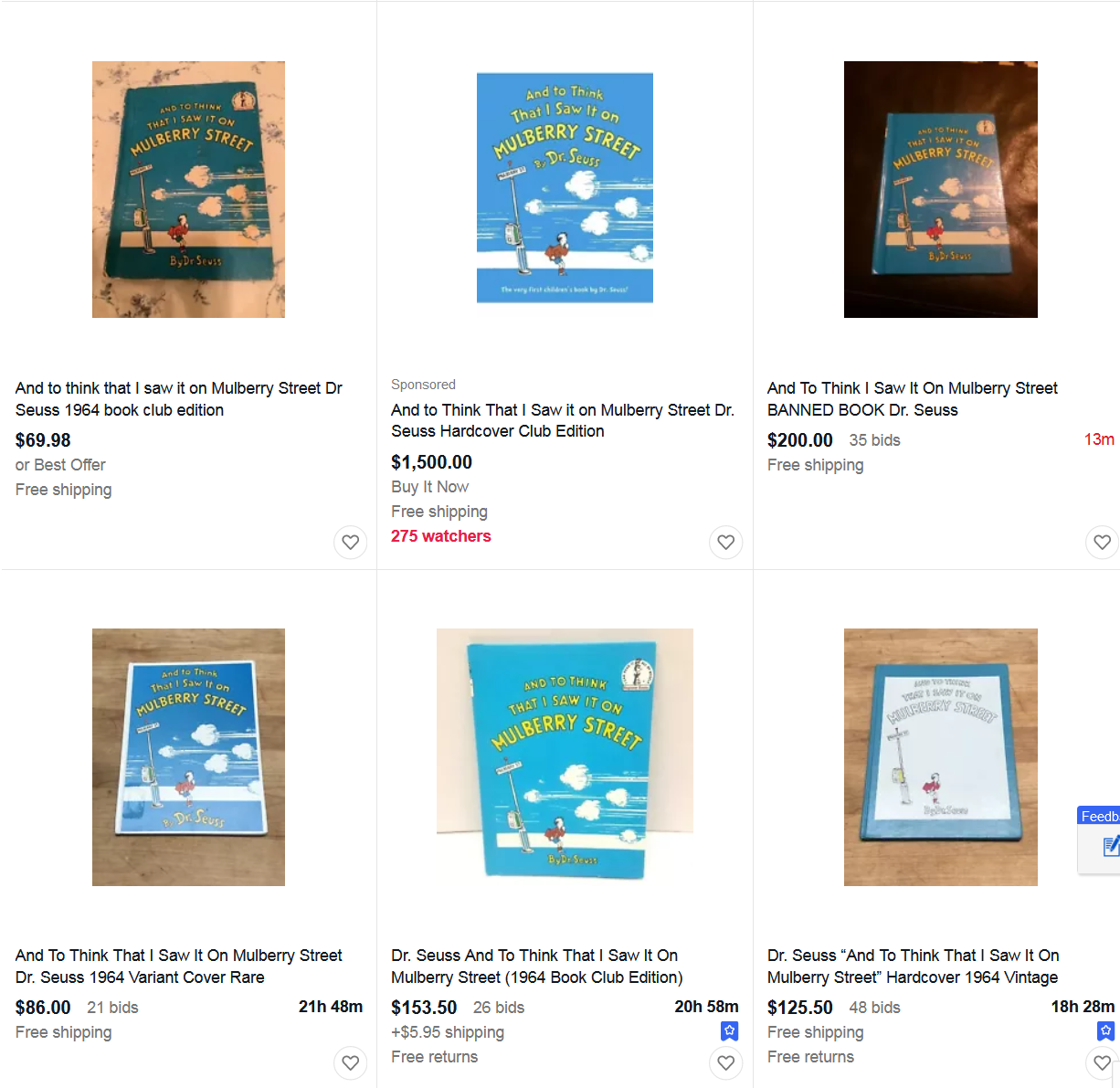Open the 'Mulberry Street Dr Seuss 1964 book club edition' title
Screen dimensions: 1120x1088
click(179, 399)
